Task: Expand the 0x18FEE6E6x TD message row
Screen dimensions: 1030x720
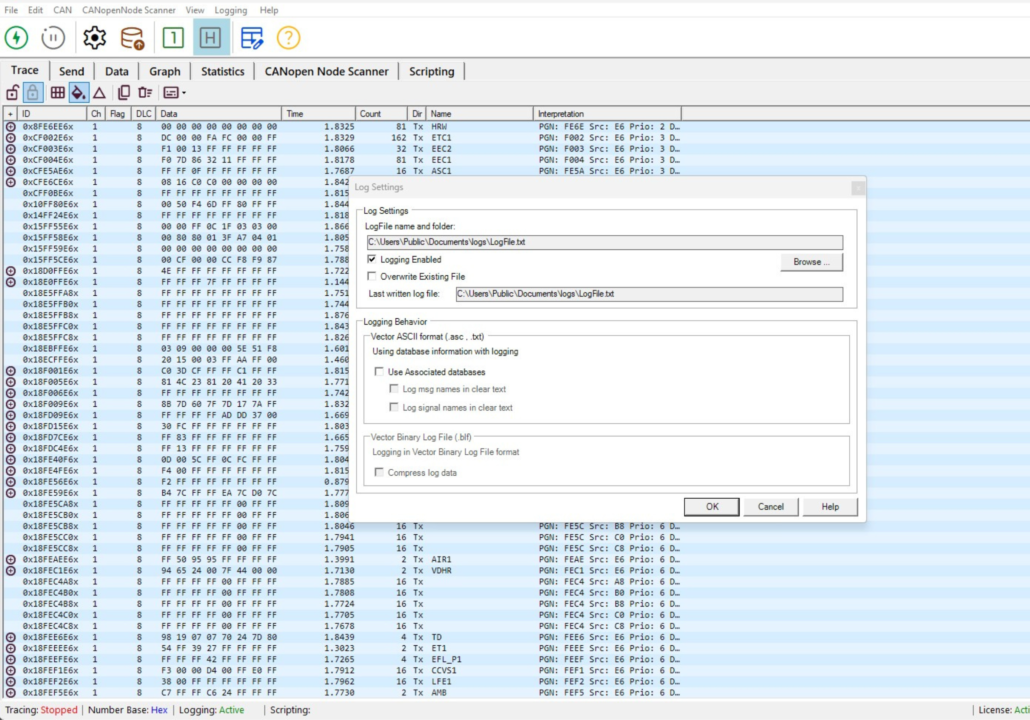Action: pyautogui.click(x=11, y=637)
